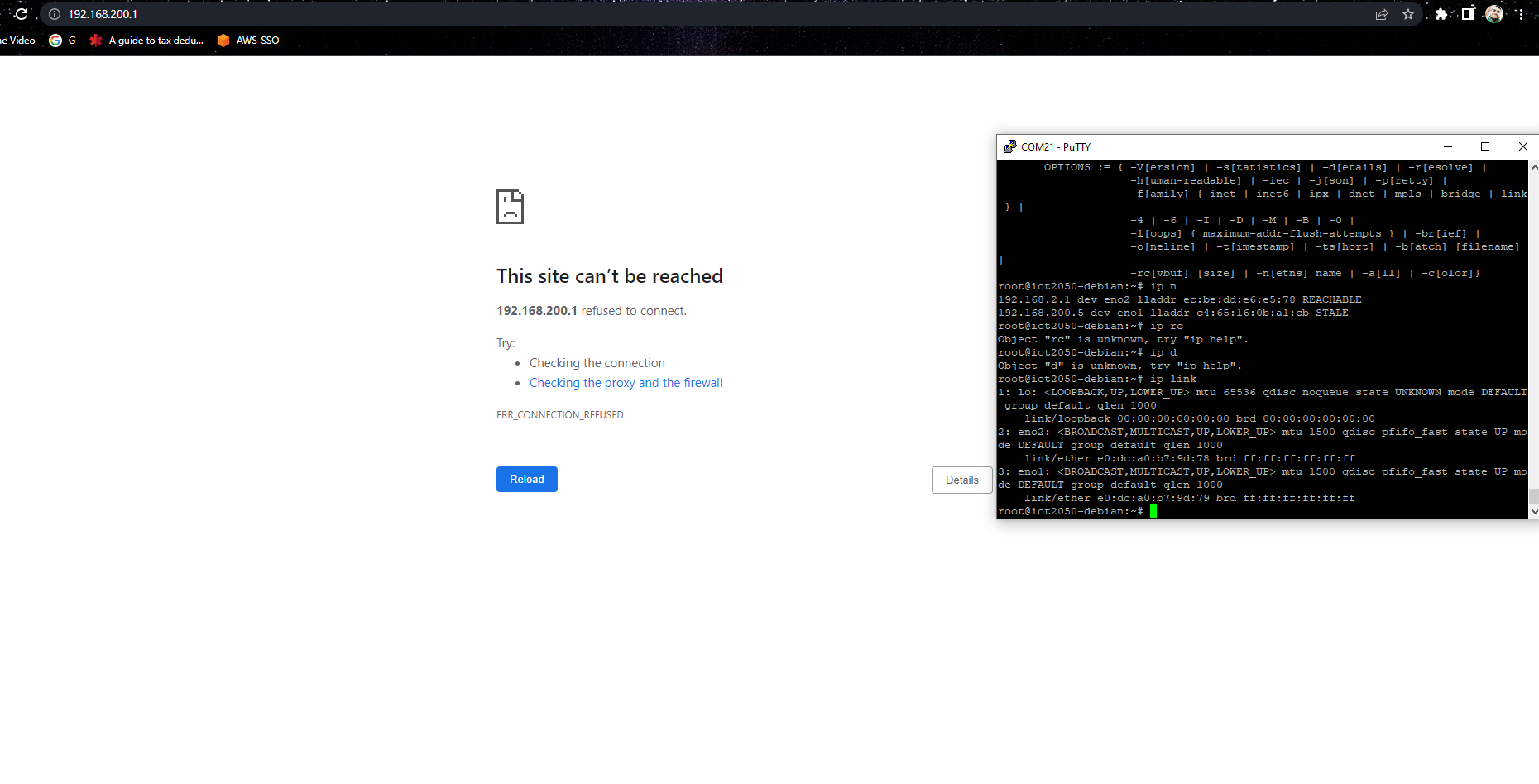Open 'Checking the proxy and the firewall' link

click(626, 383)
